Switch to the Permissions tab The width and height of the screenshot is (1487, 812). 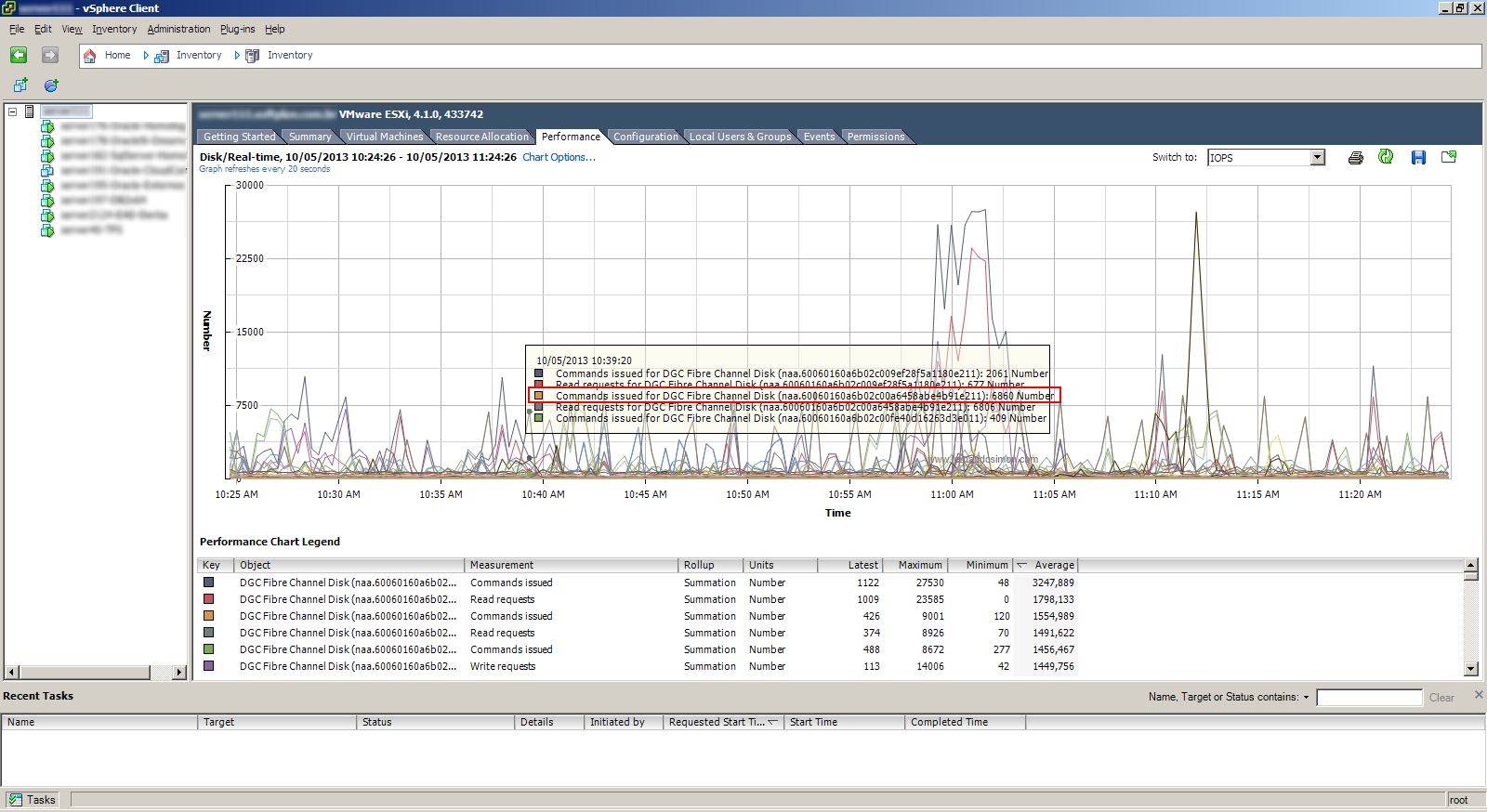click(875, 137)
